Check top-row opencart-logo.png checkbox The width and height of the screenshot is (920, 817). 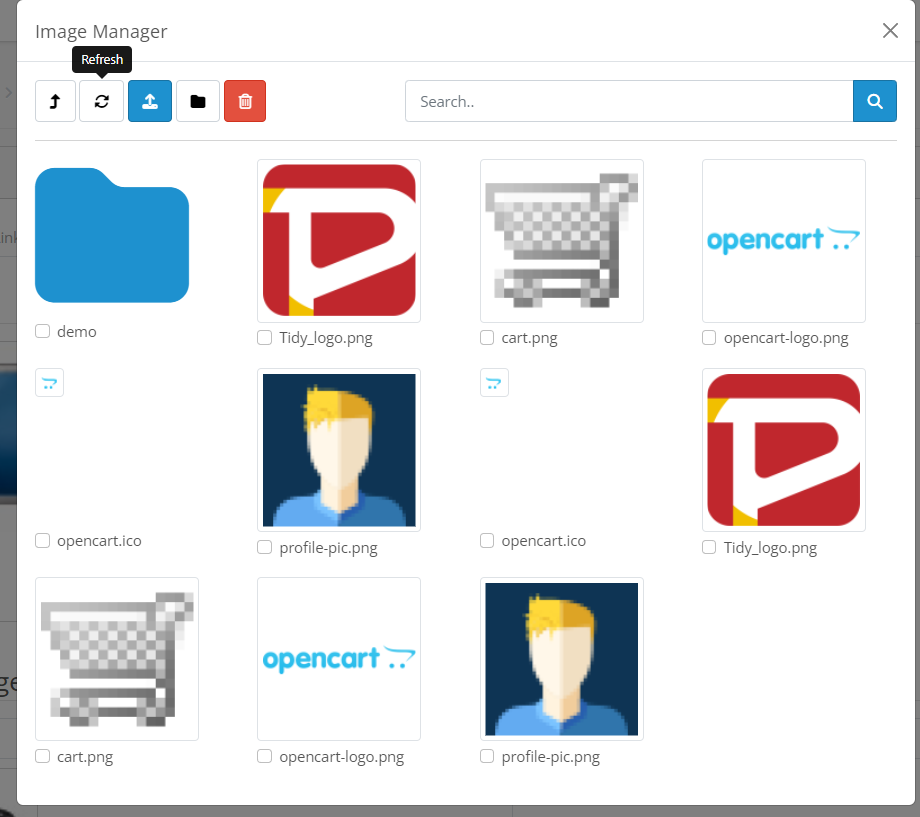pos(709,337)
